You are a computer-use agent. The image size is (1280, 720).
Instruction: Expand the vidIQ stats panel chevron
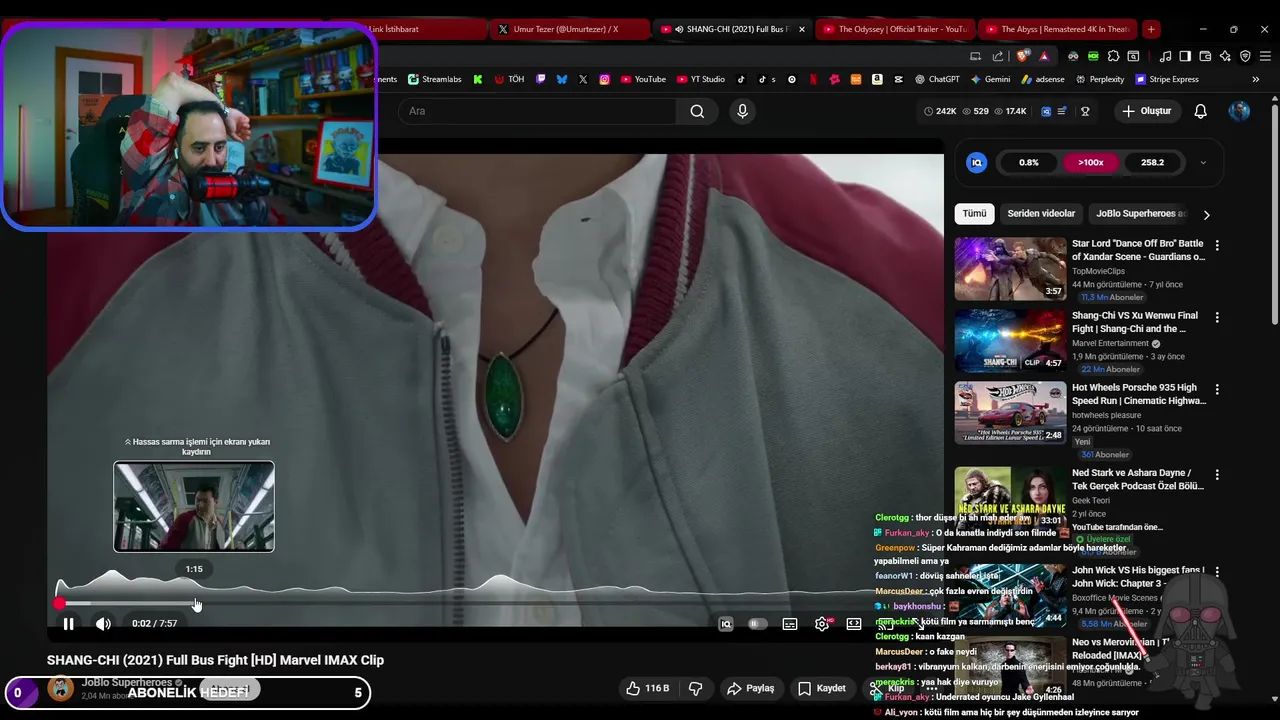click(1202, 162)
